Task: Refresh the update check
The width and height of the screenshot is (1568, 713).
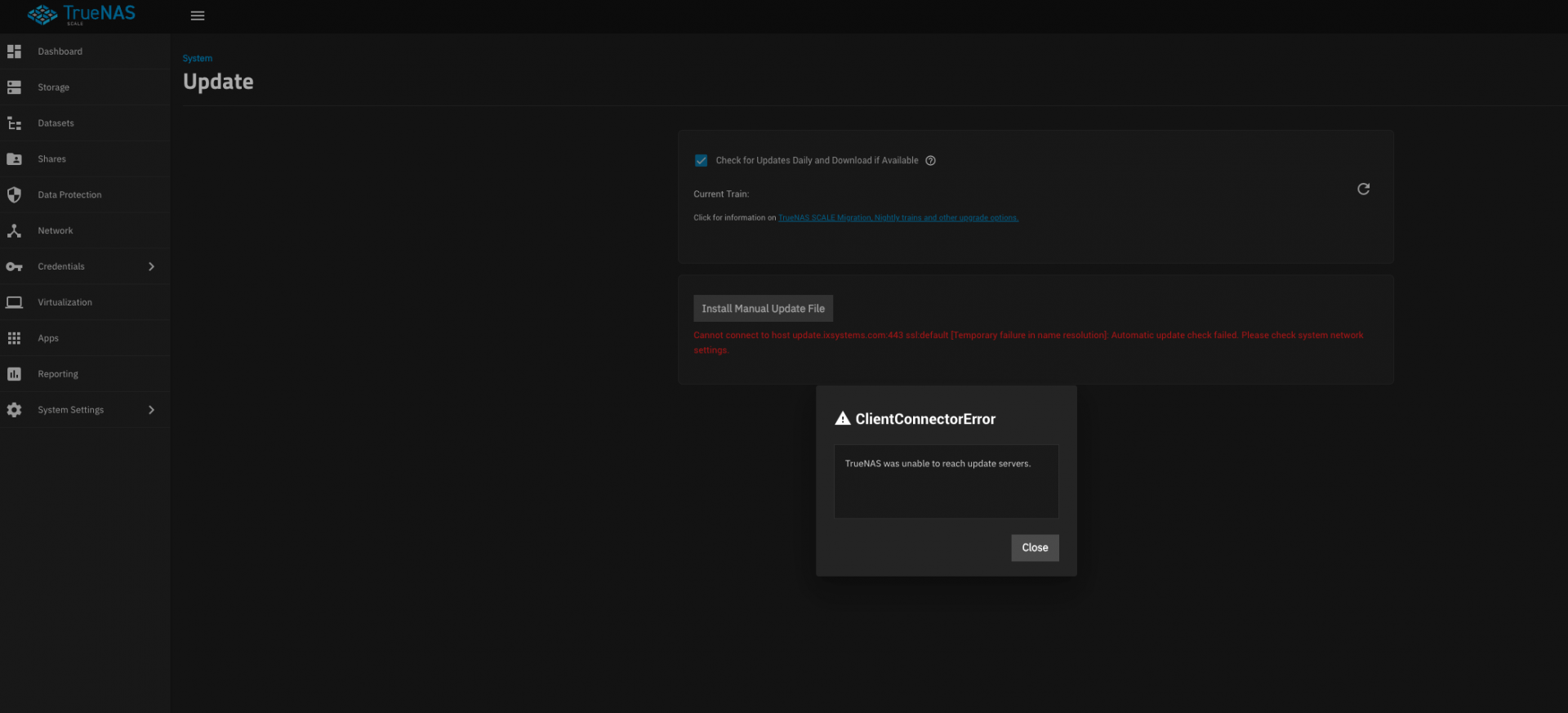Action: (1363, 189)
